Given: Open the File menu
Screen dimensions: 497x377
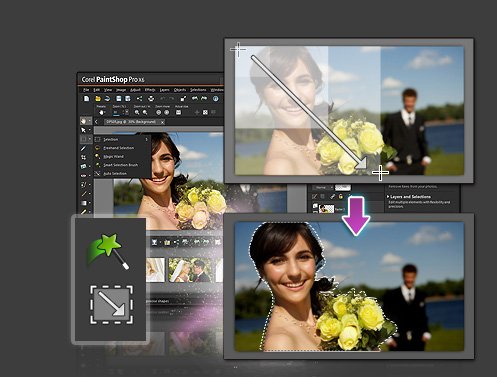Looking at the screenshot, I should tap(86, 90).
